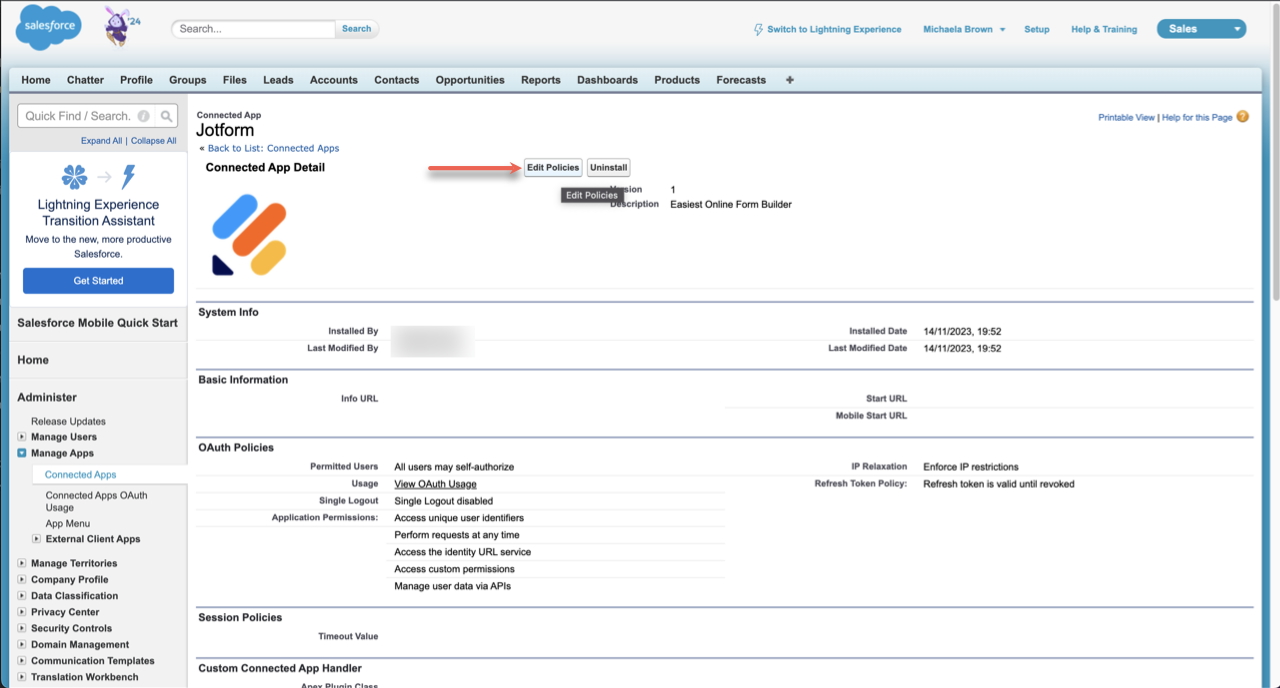Click the Expand All link

pos(101,141)
